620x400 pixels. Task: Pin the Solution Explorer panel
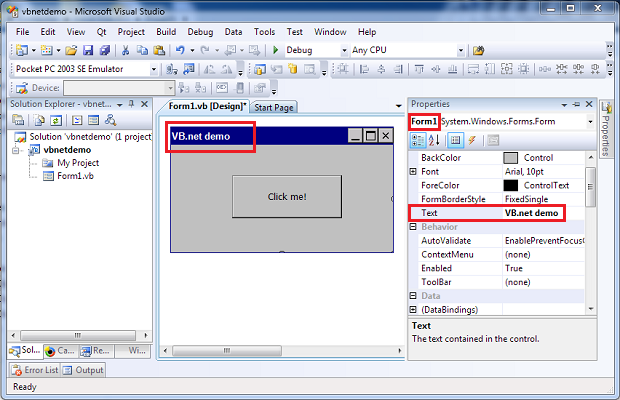coord(132,104)
